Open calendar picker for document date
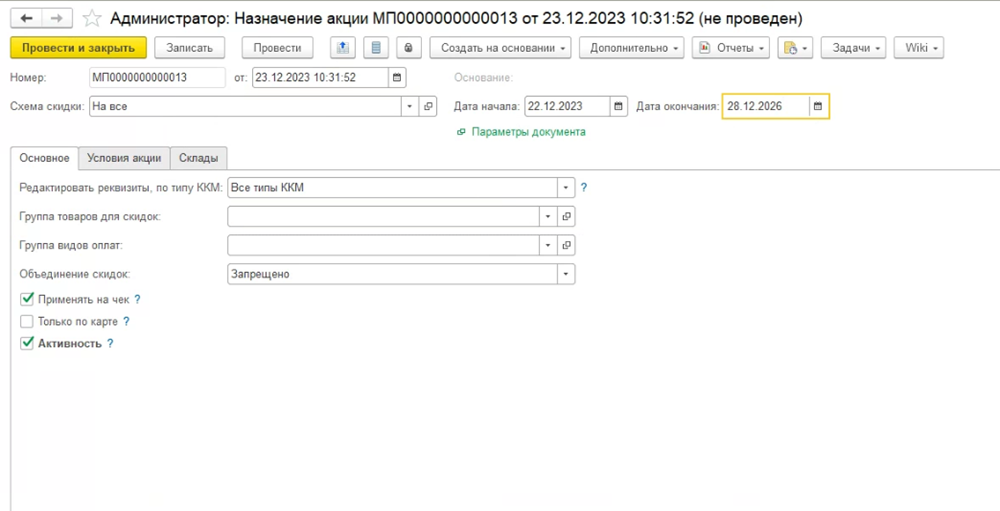Viewport: 1000px width, 511px height. pyautogui.click(x=397, y=77)
